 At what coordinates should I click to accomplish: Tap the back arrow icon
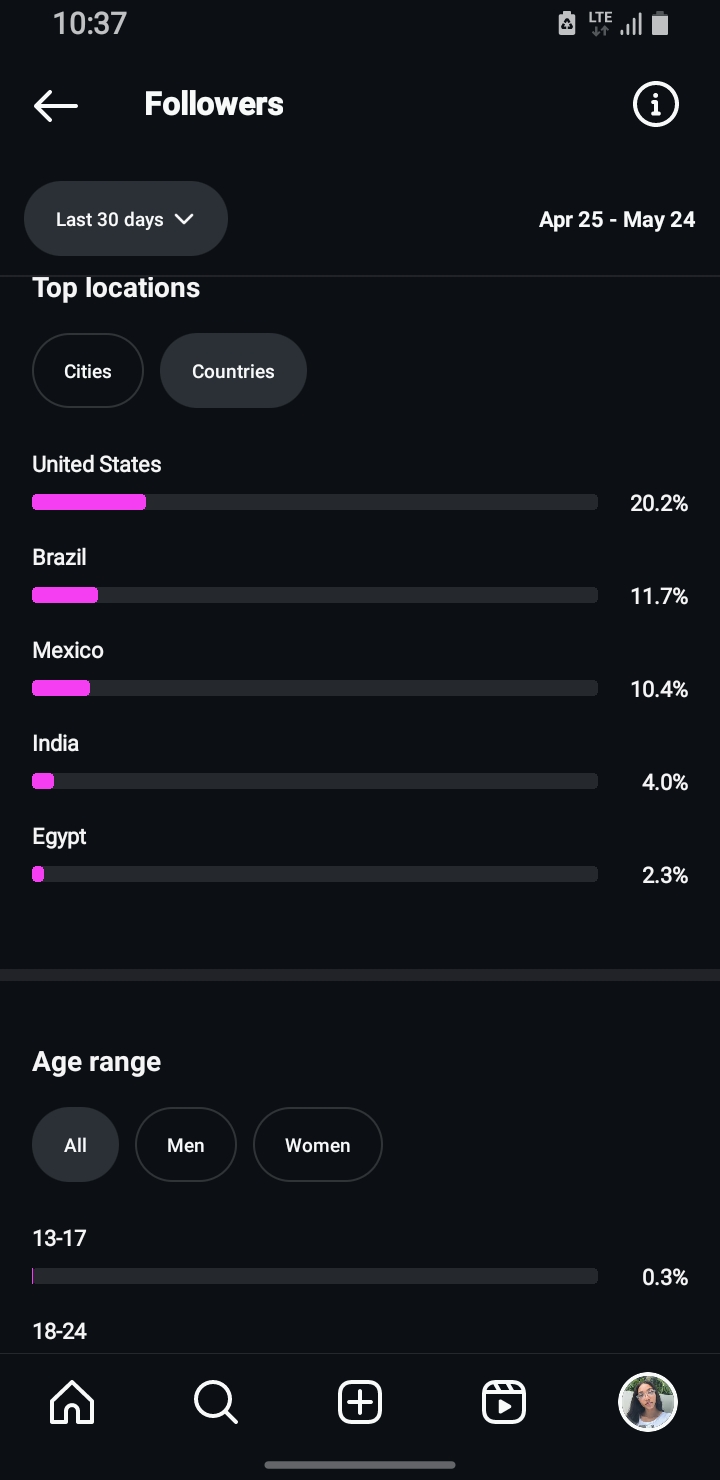(56, 105)
